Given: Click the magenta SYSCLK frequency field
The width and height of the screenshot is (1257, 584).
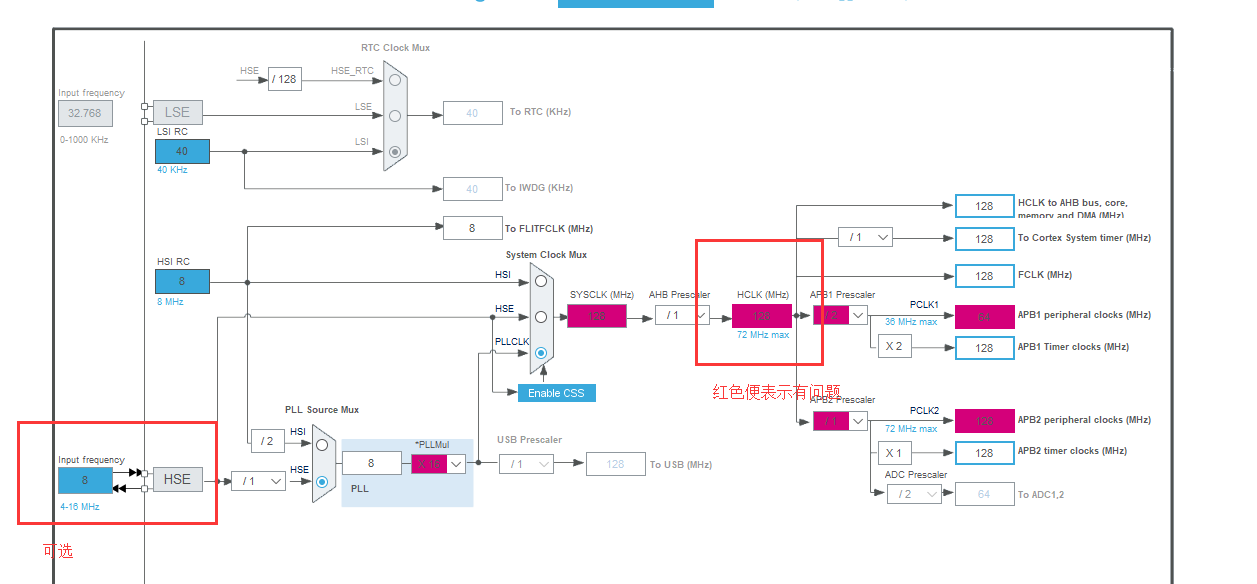Looking at the screenshot, I should click(x=597, y=315).
